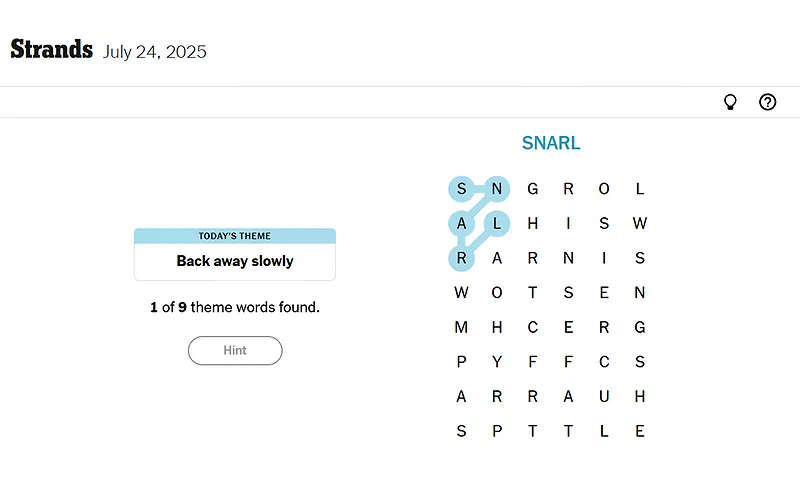
Task: Tap the letter Y in the grid
Action: (x=497, y=362)
